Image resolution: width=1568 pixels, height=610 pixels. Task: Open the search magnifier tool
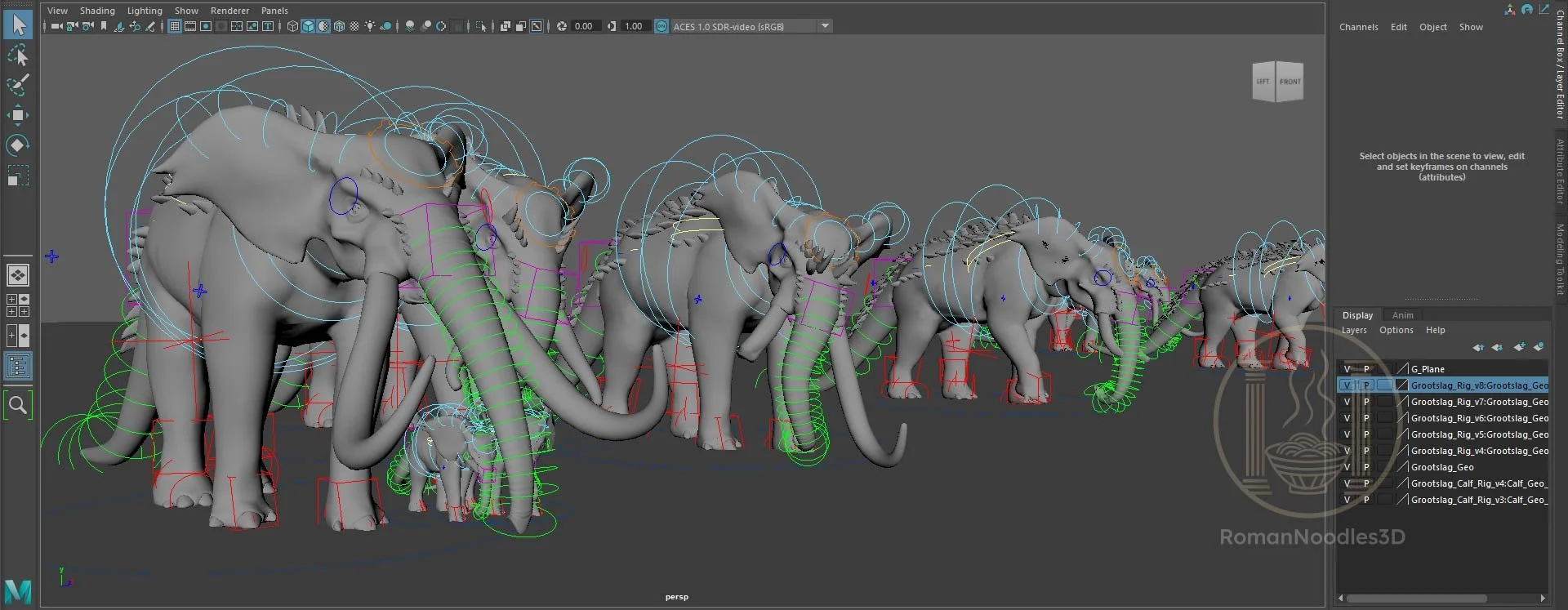pos(17,405)
